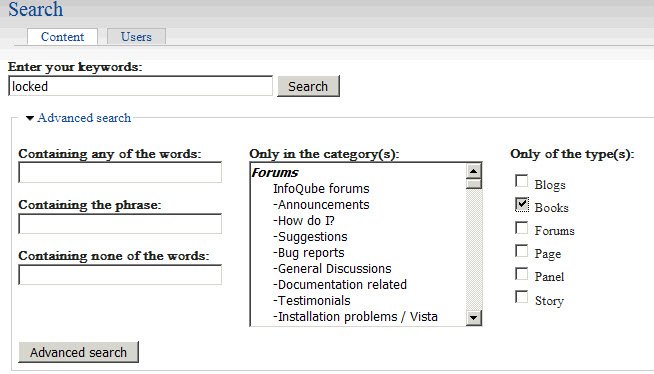Switch to the Content tab
Screen dimensions: 654x374
click(x=63, y=37)
